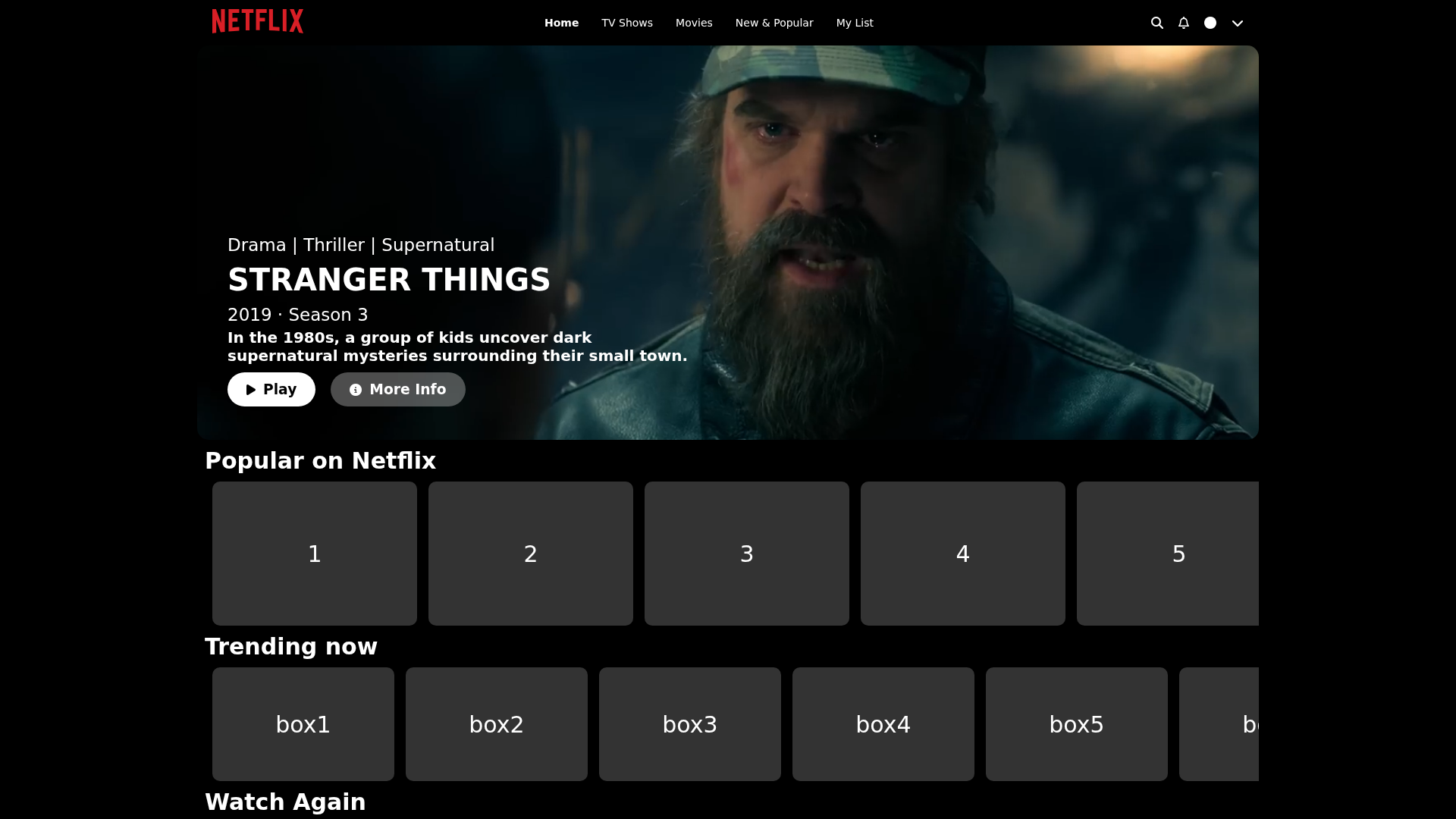This screenshot has width=1456, height=819.
Task: Open Popular card 2
Action: tap(531, 554)
